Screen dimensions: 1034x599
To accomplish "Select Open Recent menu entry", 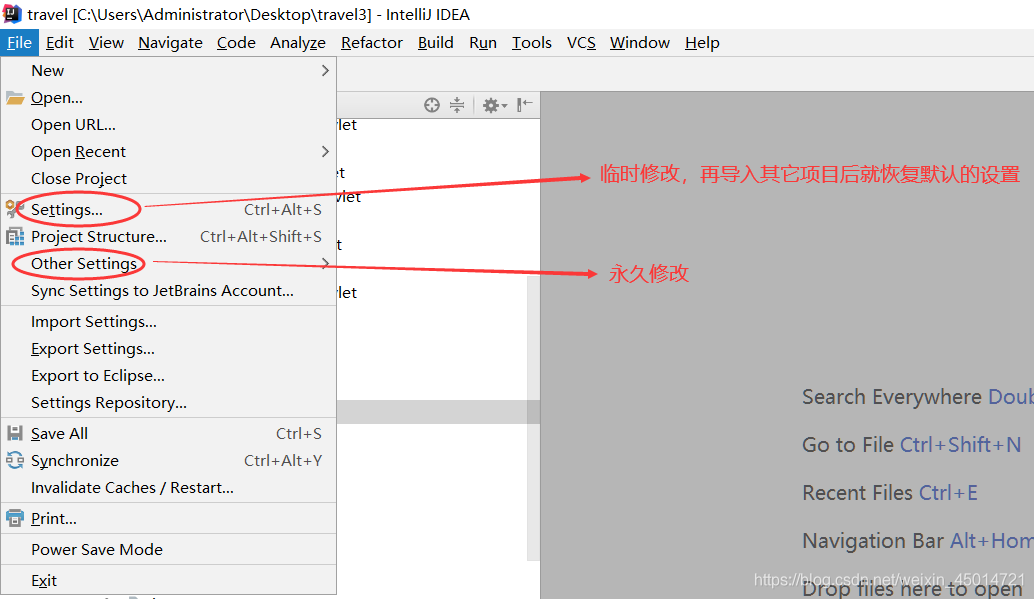I will pos(169,152).
